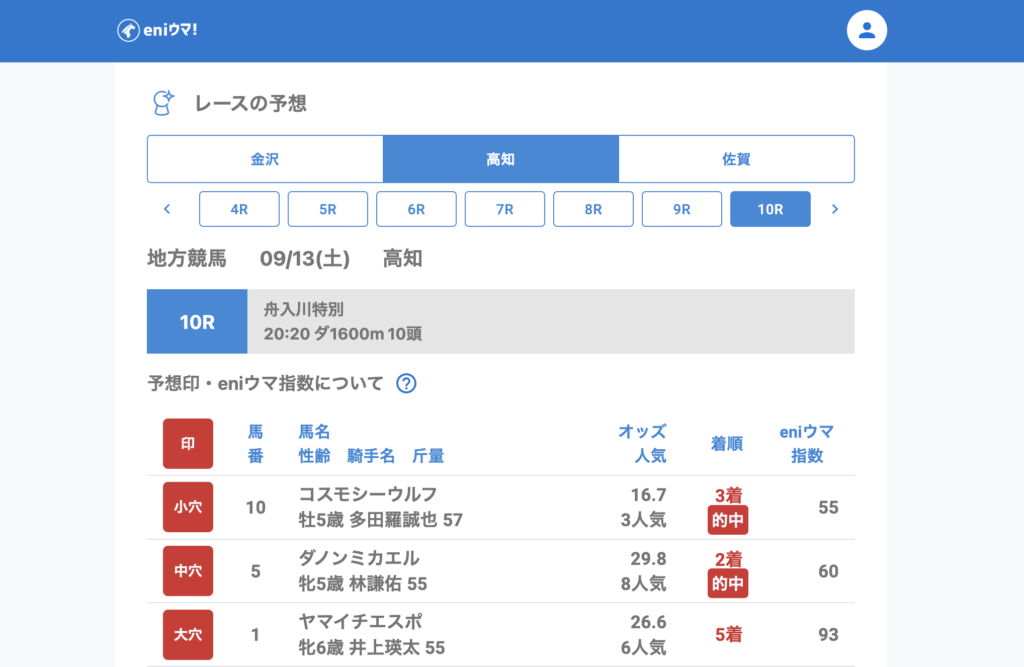Switch to the 金沢 racecourse tab
Screen dimensions: 1024x667
pos(265,159)
